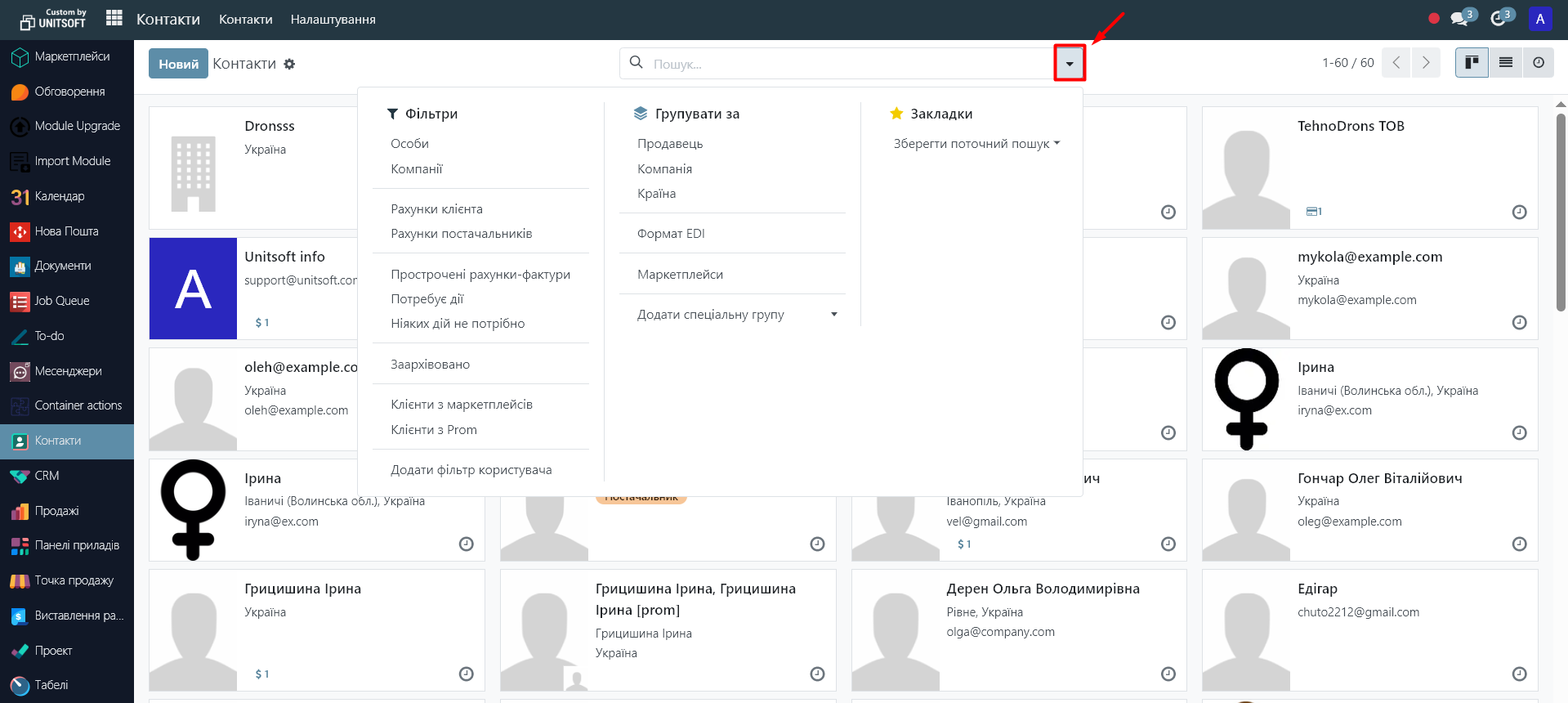Click the Новий button
Viewport: 1568px width, 703px height.
[x=178, y=64]
